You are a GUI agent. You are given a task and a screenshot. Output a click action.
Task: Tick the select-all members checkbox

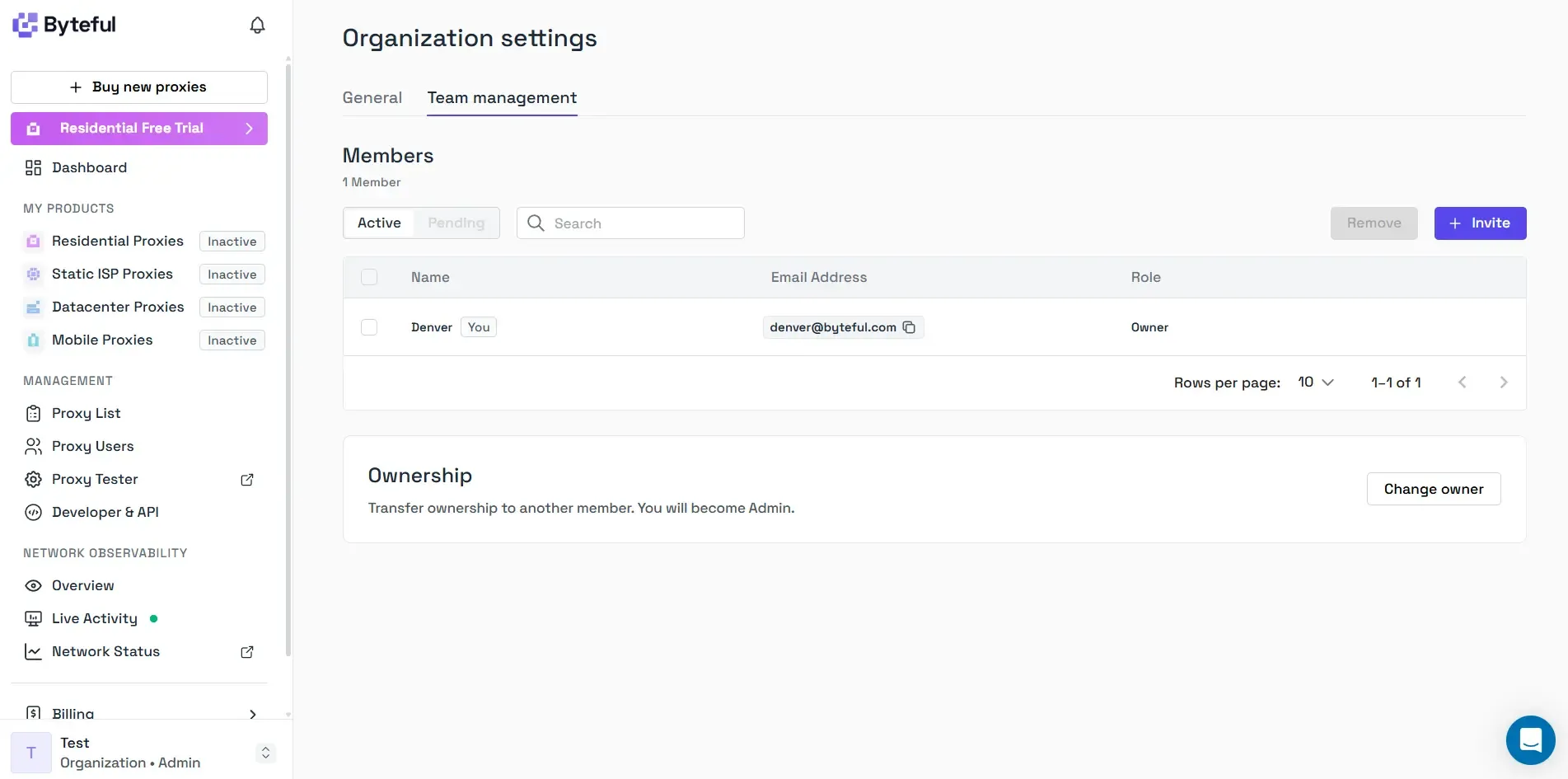[369, 277]
